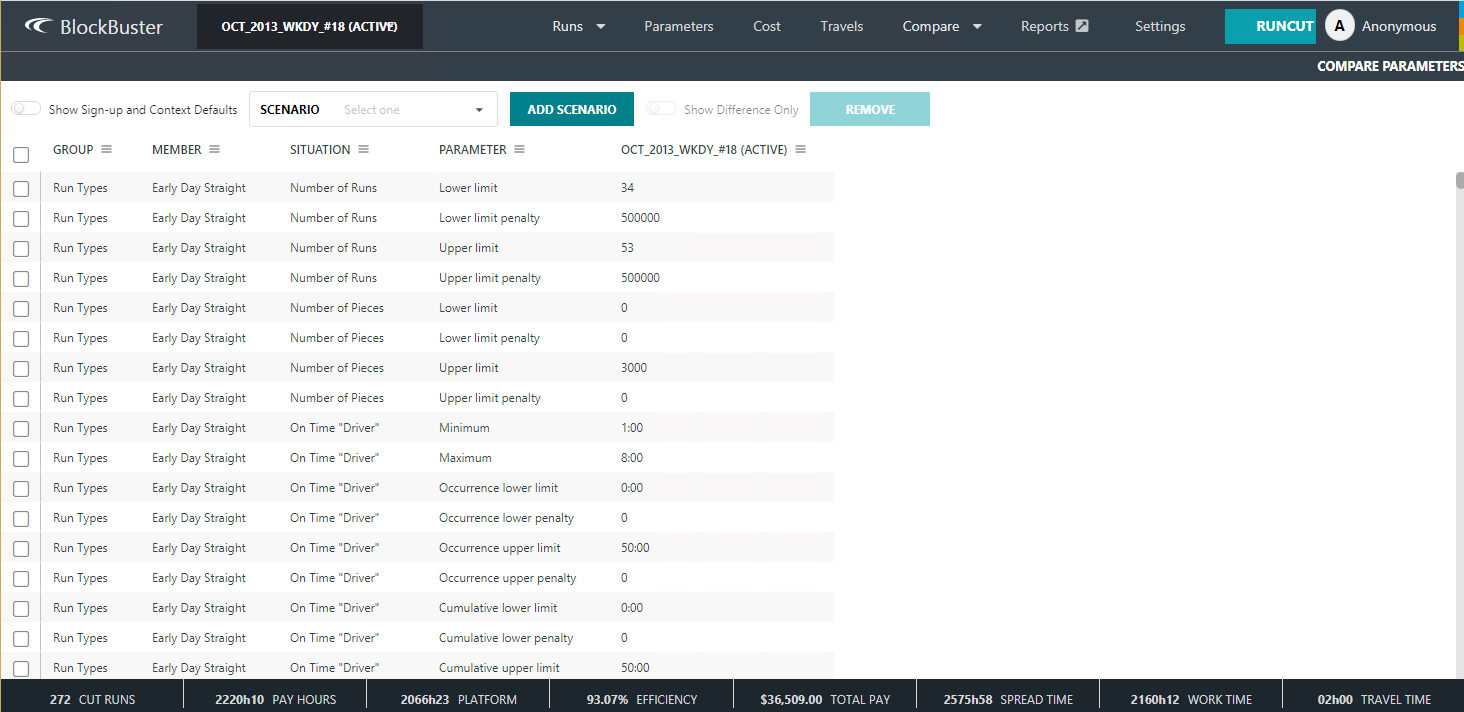
Task: Select the OCT_2013_WKDY_#18 (ACTIVE) tab
Action: [x=309, y=25]
